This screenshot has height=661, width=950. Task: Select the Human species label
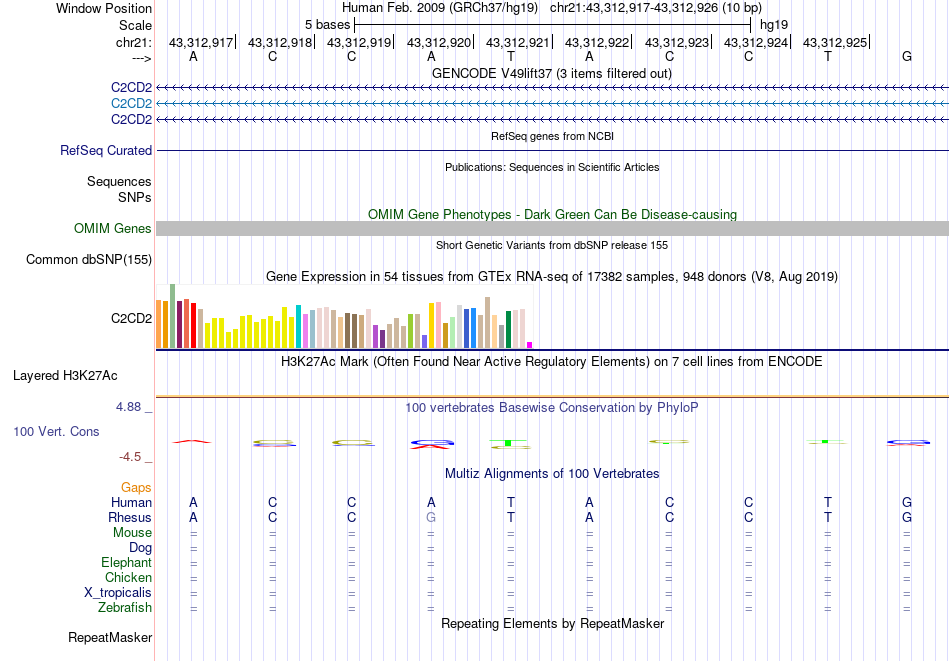pyautogui.click(x=131, y=502)
